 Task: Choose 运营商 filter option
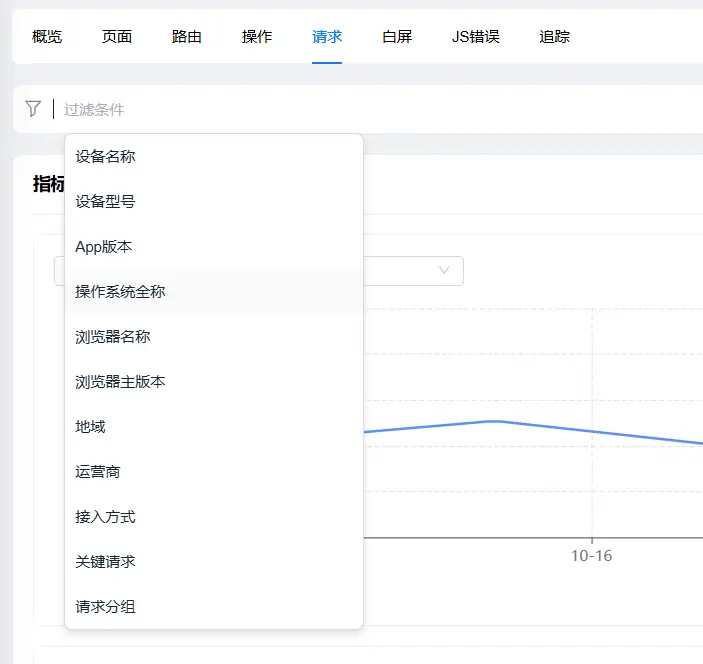pyautogui.click(x=98, y=471)
